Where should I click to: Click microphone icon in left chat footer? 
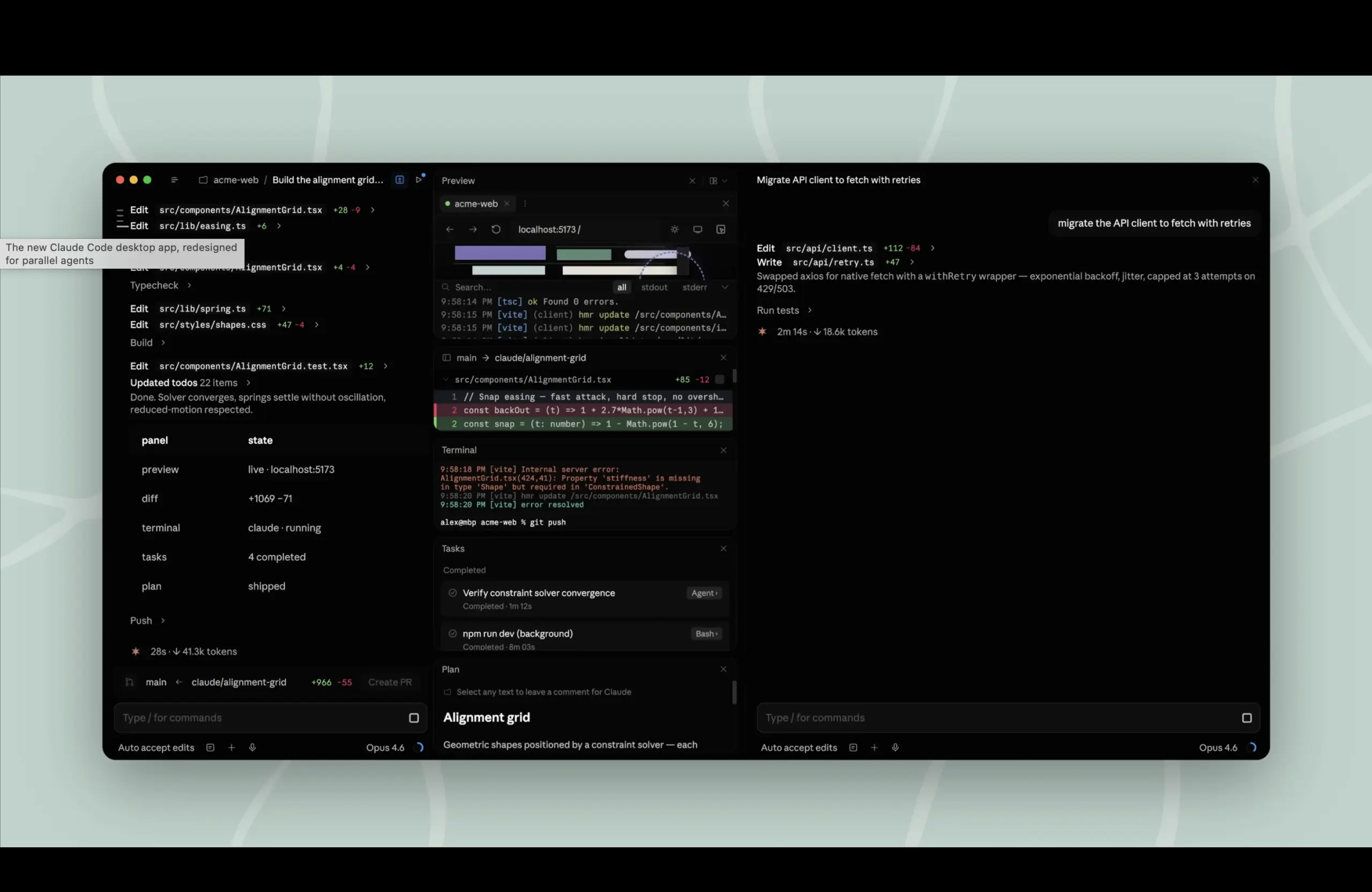tap(252, 747)
